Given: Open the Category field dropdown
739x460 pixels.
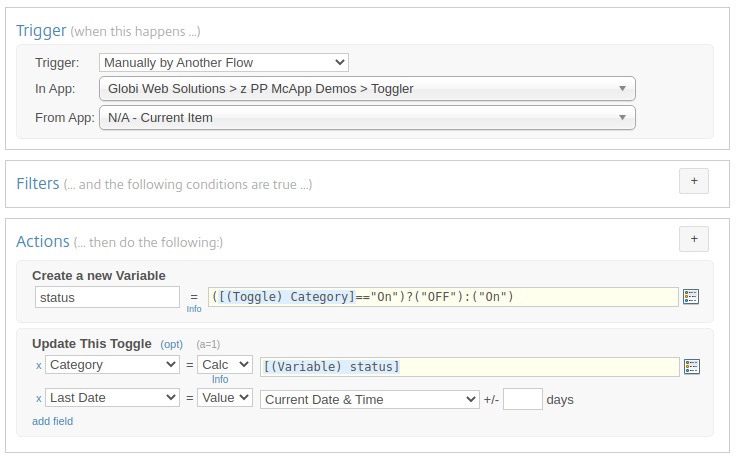Looking at the screenshot, I should tap(112, 365).
